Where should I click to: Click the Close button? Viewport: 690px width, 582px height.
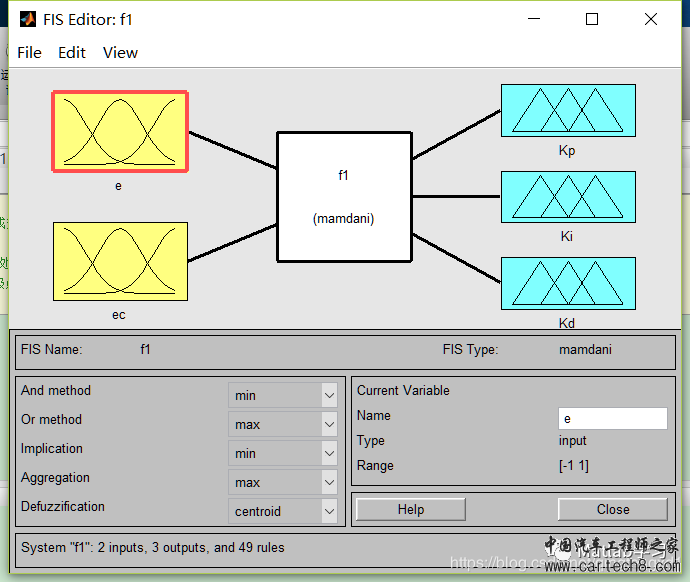613,509
